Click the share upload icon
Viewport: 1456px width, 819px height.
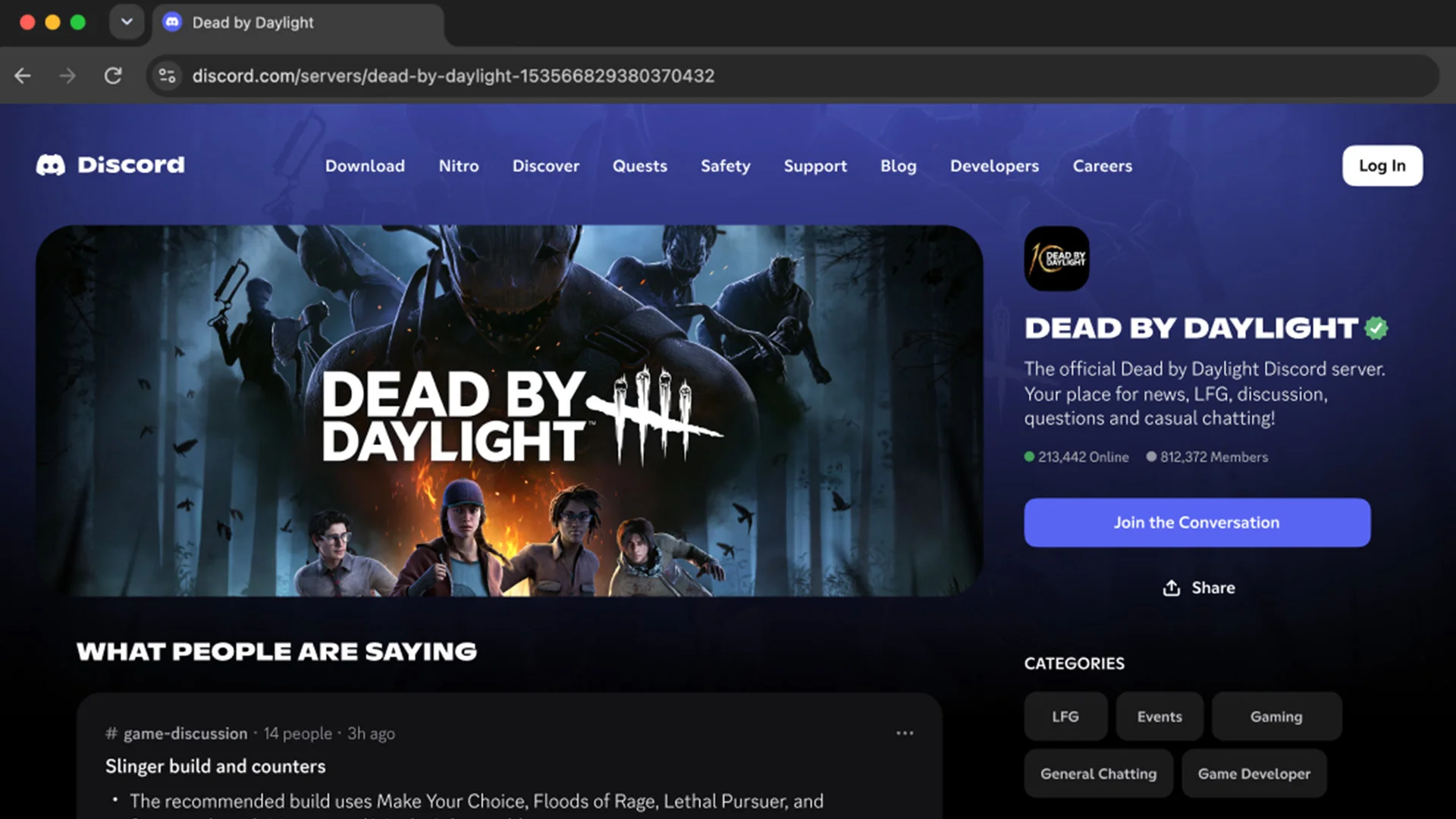1172,588
